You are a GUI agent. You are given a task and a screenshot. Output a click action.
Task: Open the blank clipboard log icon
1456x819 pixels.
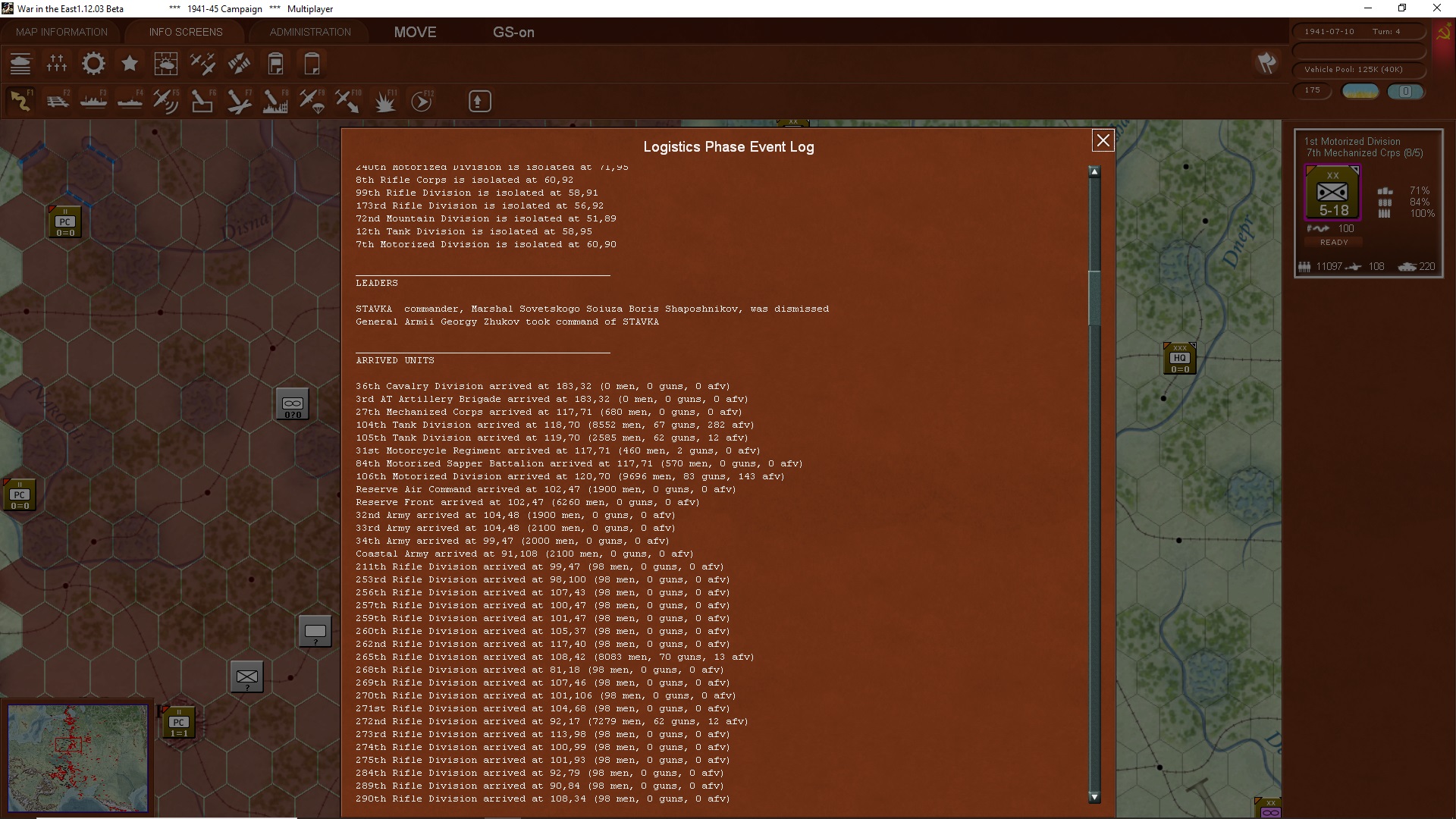point(312,64)
